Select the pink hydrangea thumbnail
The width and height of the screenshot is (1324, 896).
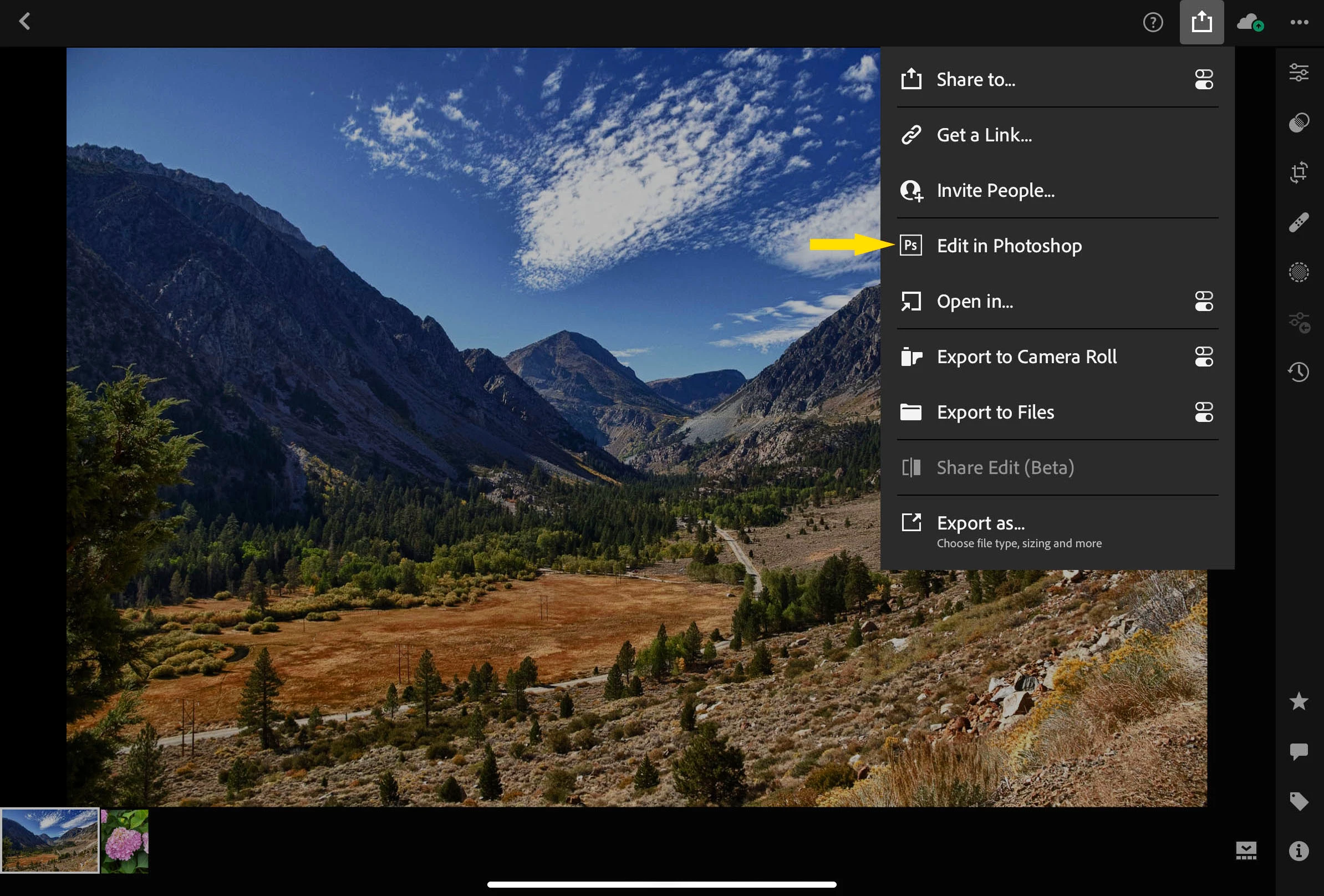coord(125,841)
